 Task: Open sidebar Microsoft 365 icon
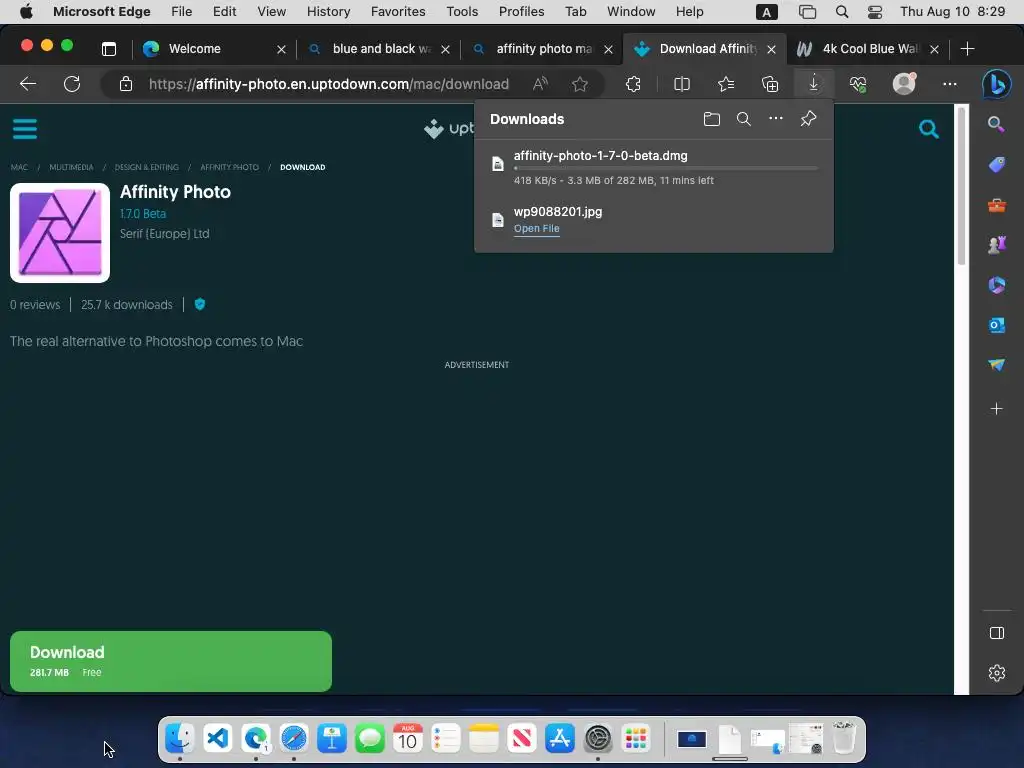[x=997, y=285]
